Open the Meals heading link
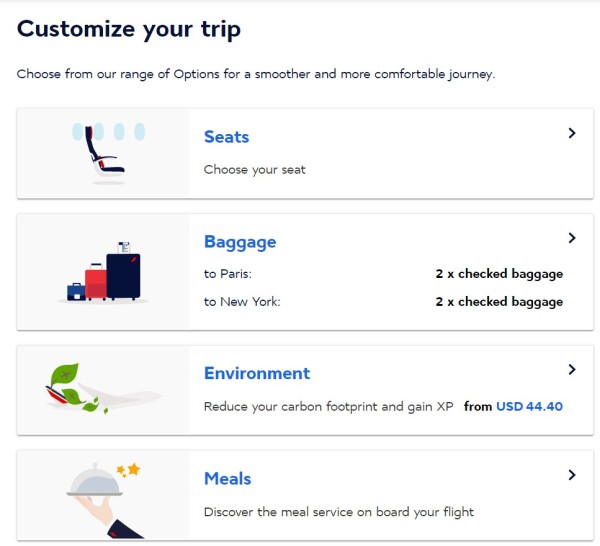Viewport: 600px width, 546px height. tap(227, 479)
